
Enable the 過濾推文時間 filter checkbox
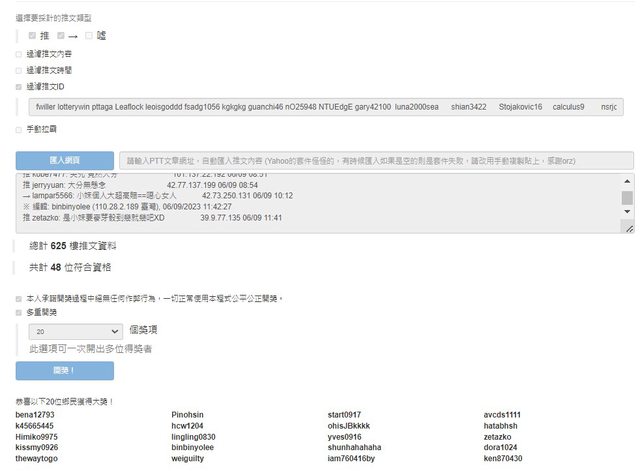18,70
